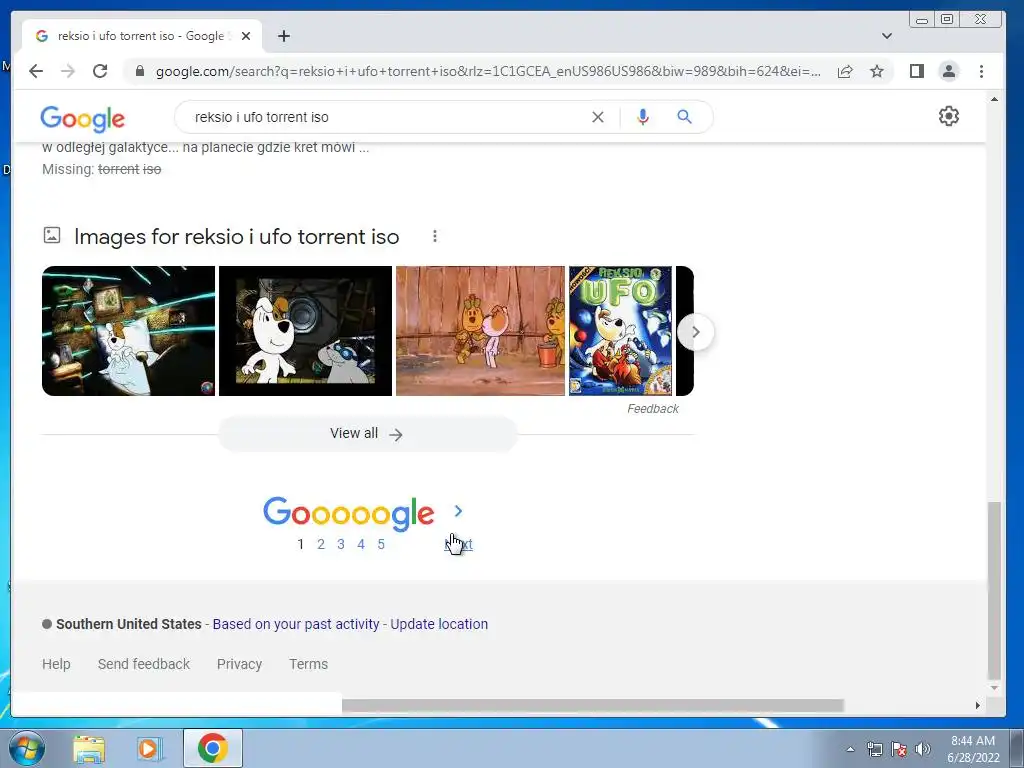Click the Missing: torrent iso text
Screen dimensions: 1024x768
click(x=101, y=169)
